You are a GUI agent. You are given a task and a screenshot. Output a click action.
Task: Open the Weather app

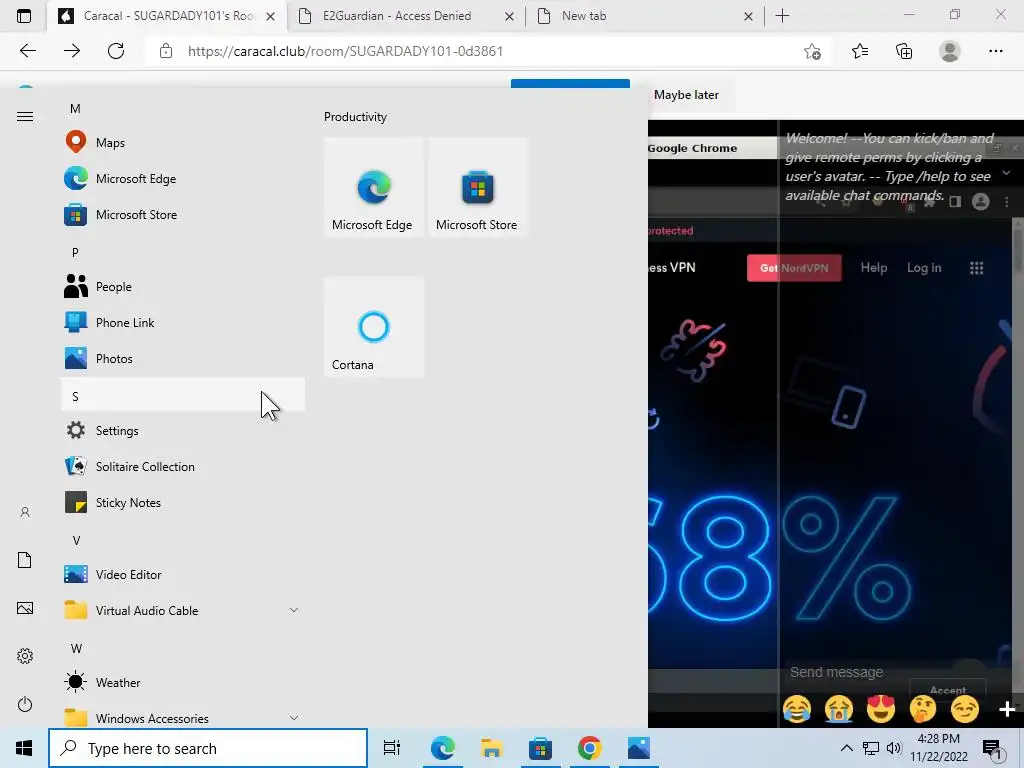[183, 682]
